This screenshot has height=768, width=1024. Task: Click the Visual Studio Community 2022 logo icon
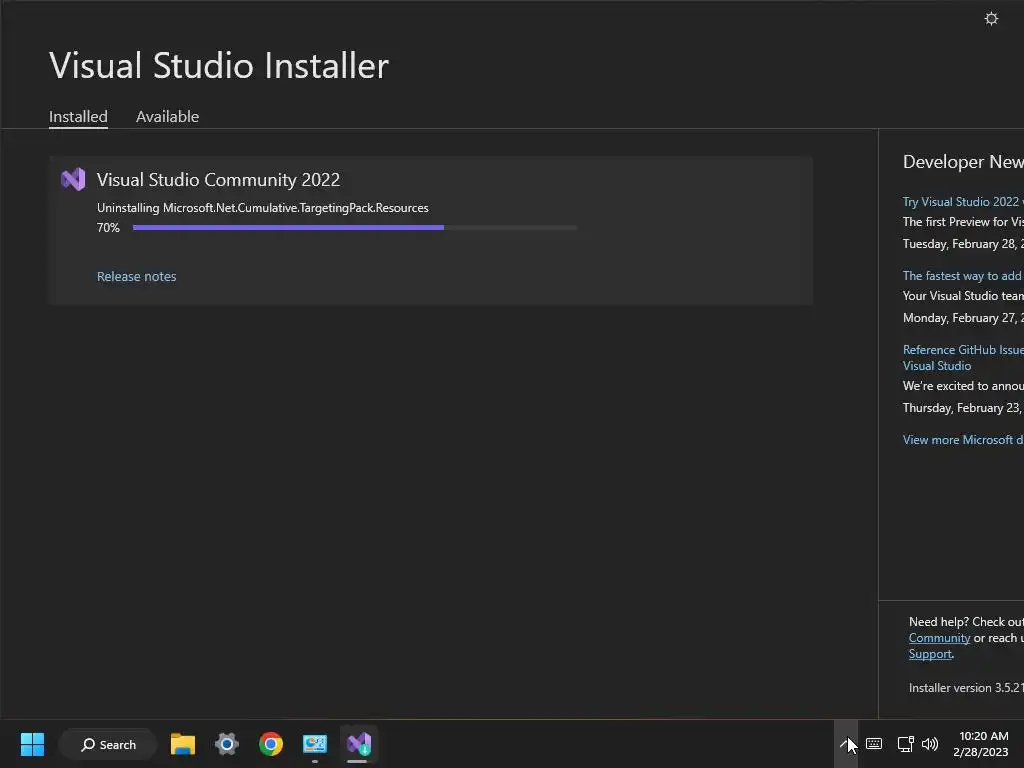point(73,179)
